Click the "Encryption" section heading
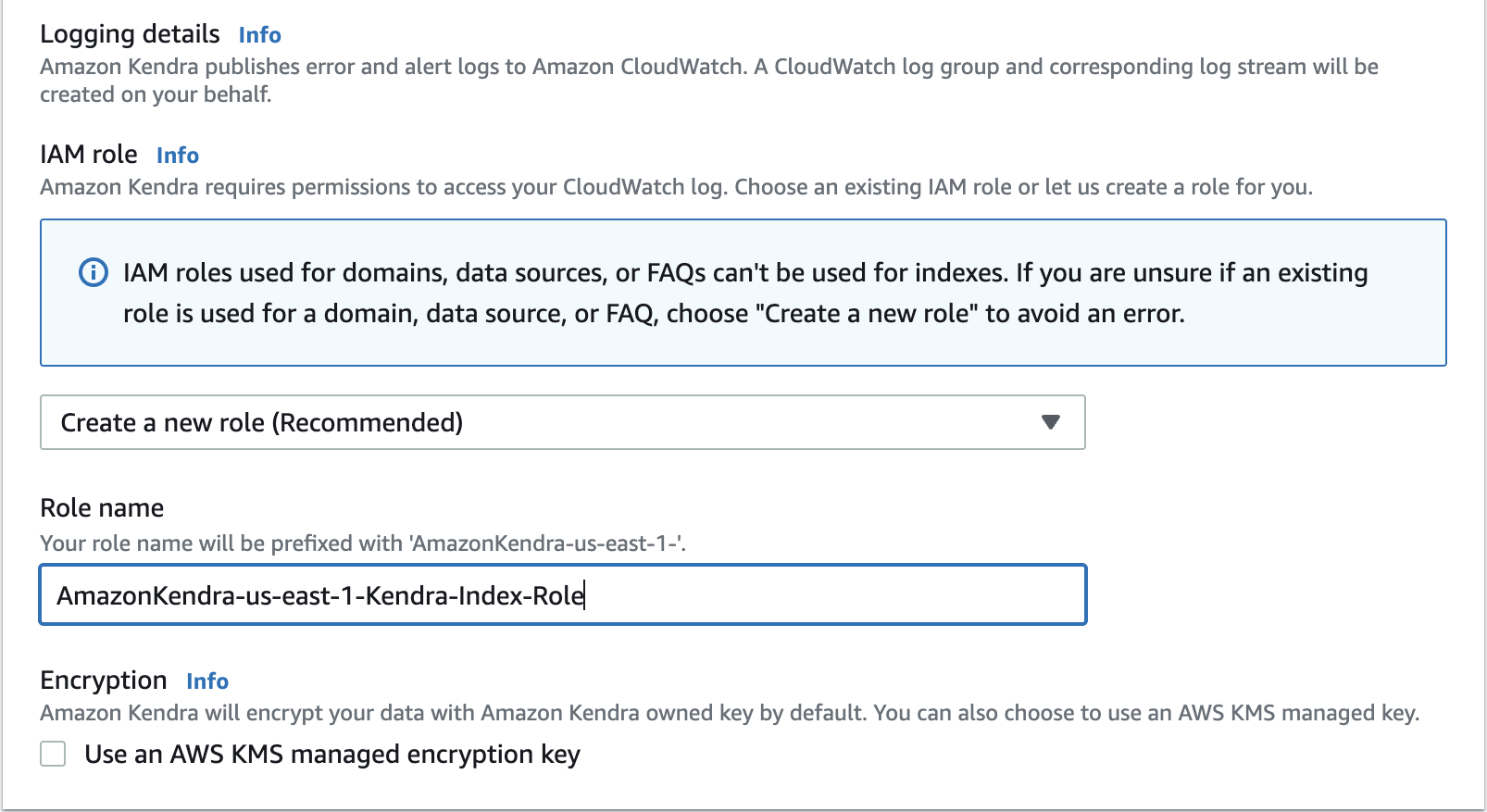1487x812 pixels. click(x=104, y=681)
